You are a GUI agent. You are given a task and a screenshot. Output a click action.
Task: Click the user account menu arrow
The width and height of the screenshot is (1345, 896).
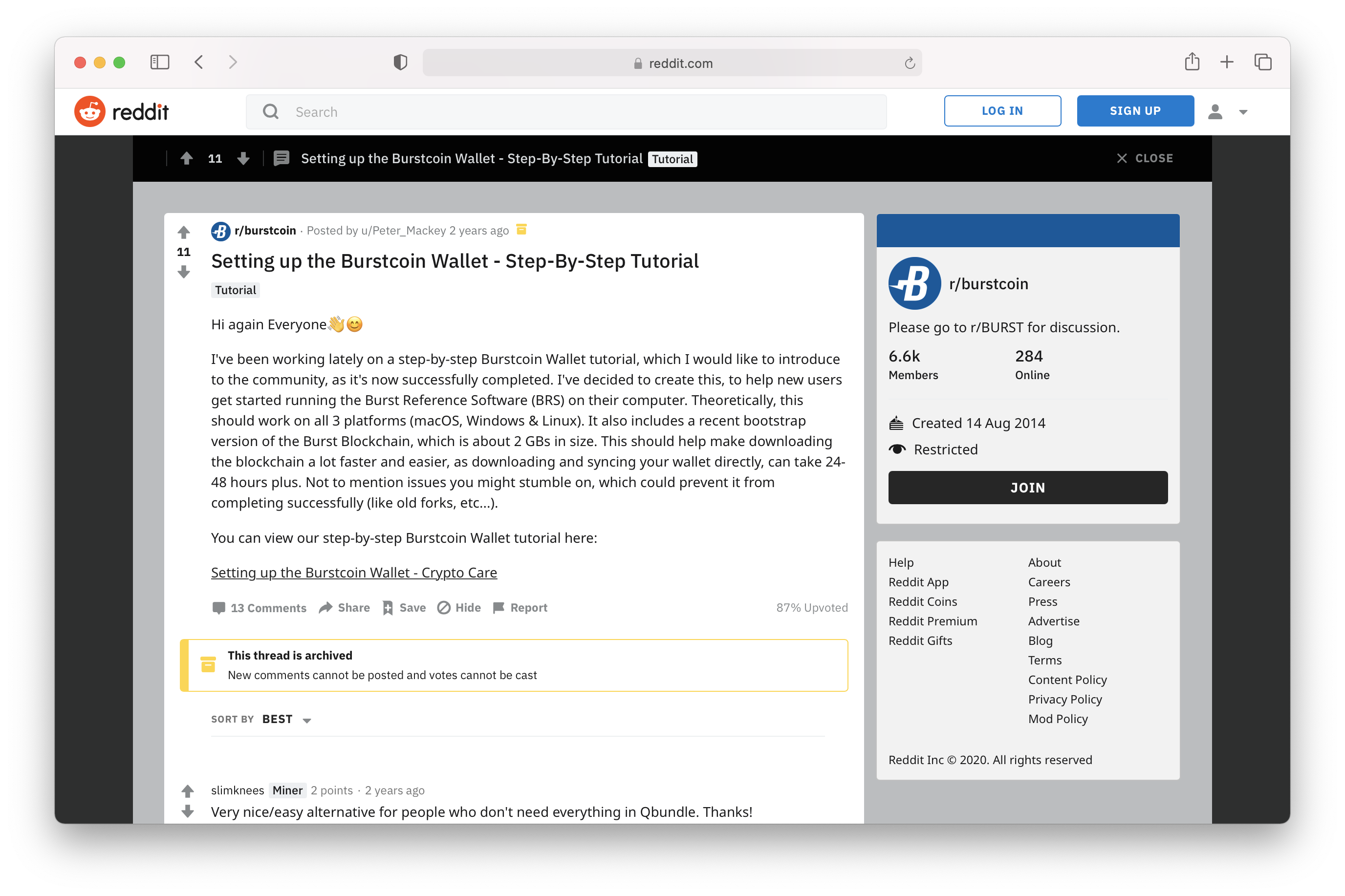[x=1243, y=111]
